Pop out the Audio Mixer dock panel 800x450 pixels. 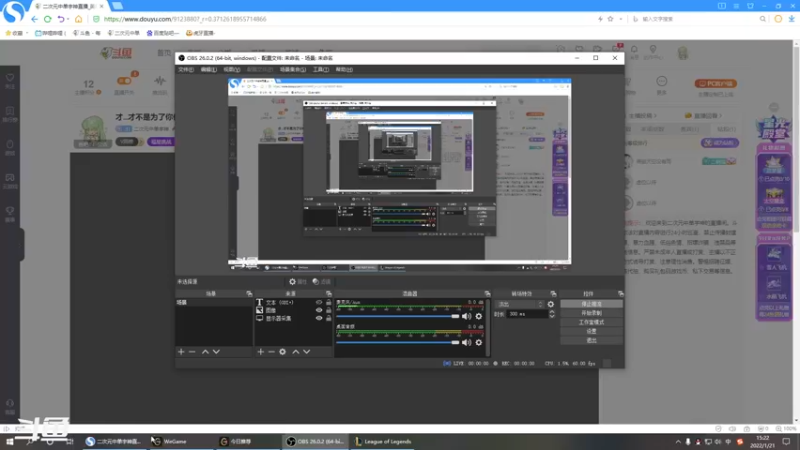(487, 294)
